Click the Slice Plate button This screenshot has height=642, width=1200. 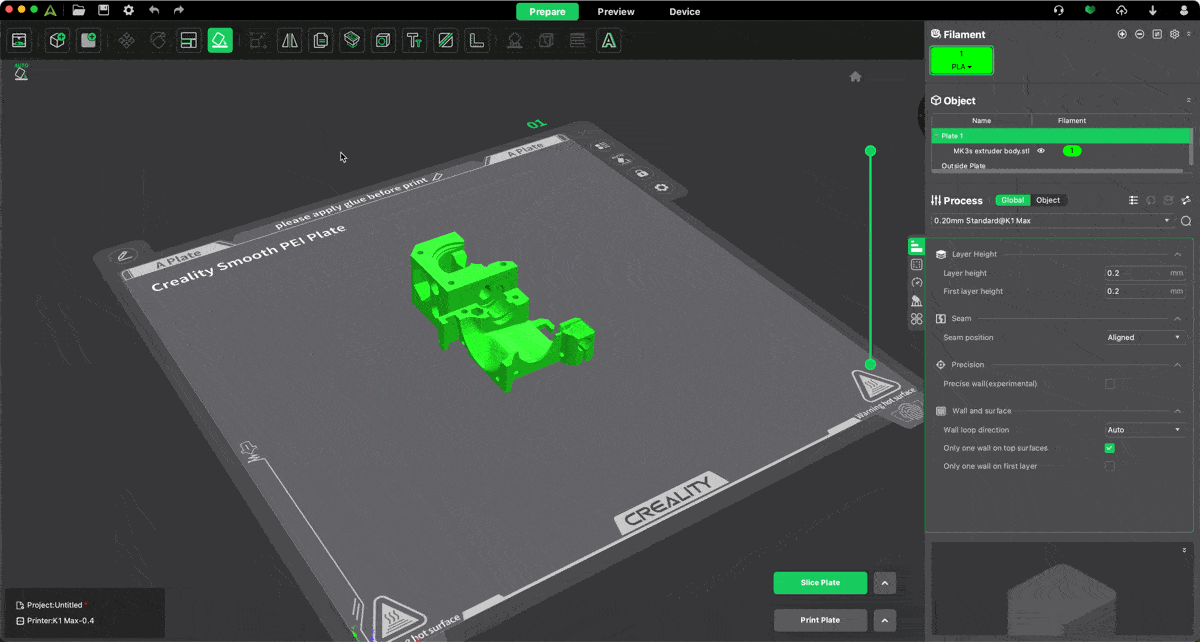[820, 583]
